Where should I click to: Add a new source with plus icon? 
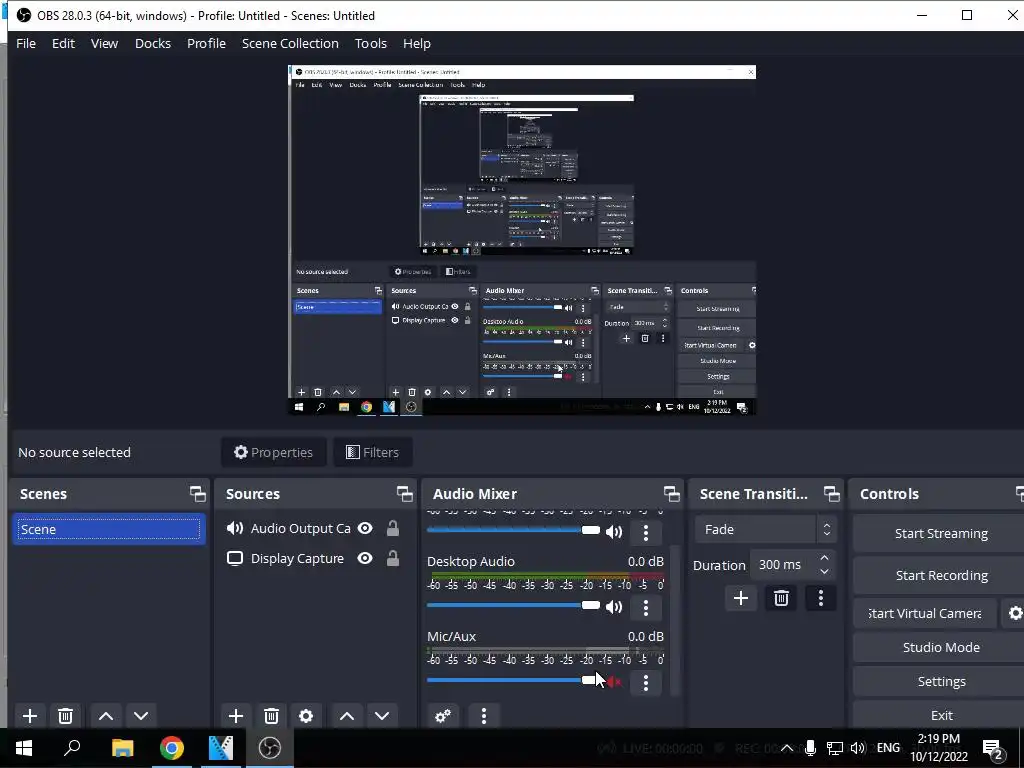(236, 716)
